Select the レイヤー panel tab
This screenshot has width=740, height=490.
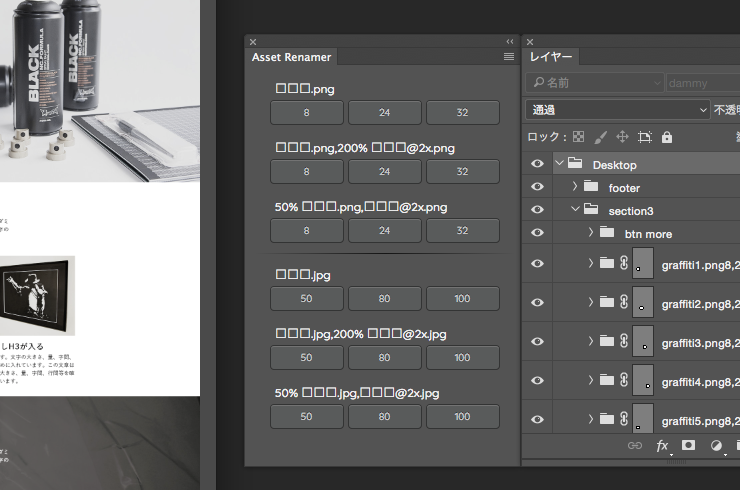point(551,58)
